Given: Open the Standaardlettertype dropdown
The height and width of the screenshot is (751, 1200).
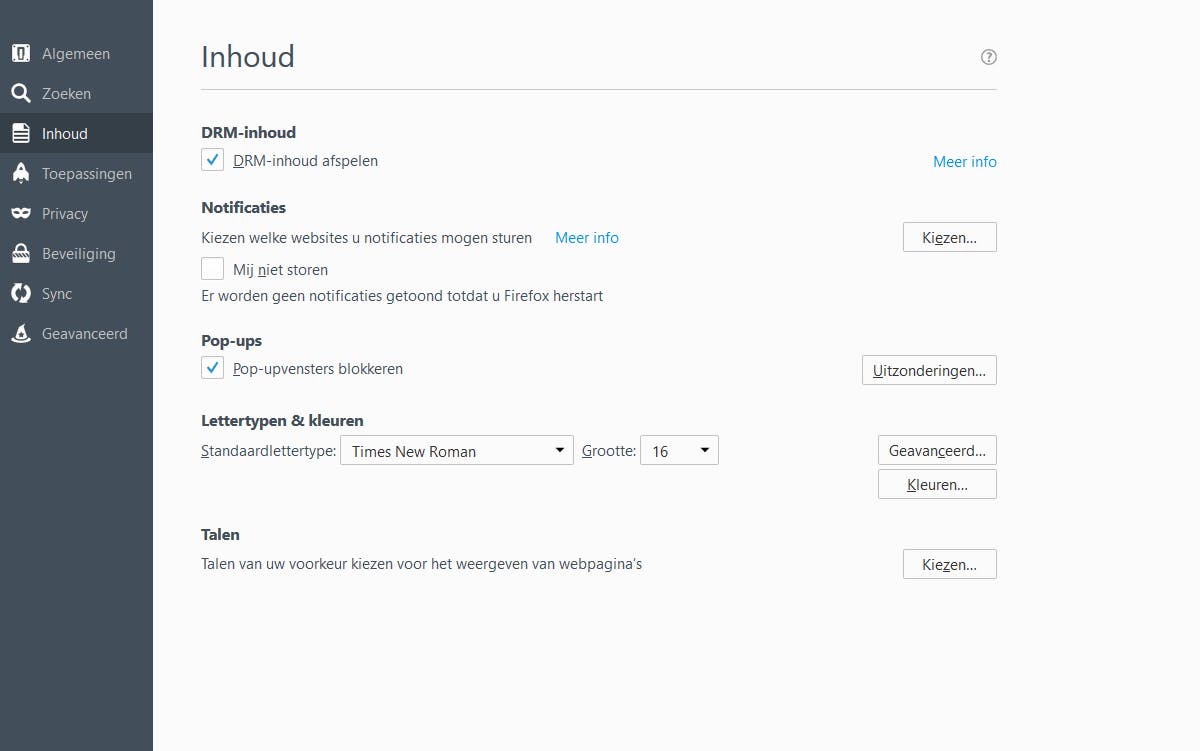Looking at the screenshot, I should (456, 450).
